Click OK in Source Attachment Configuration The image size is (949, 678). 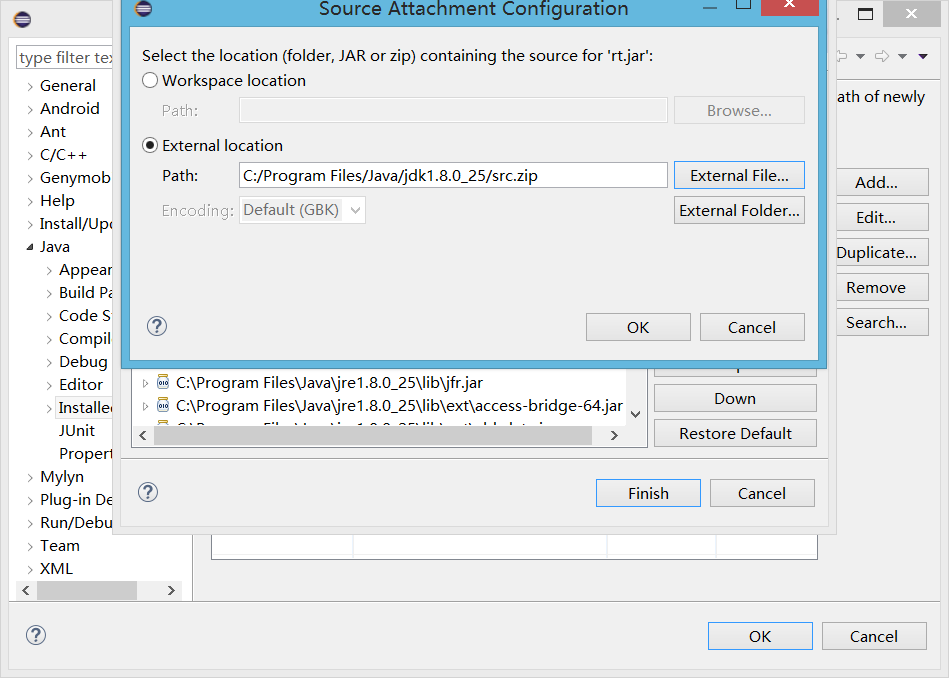click(x=638, y=327)
